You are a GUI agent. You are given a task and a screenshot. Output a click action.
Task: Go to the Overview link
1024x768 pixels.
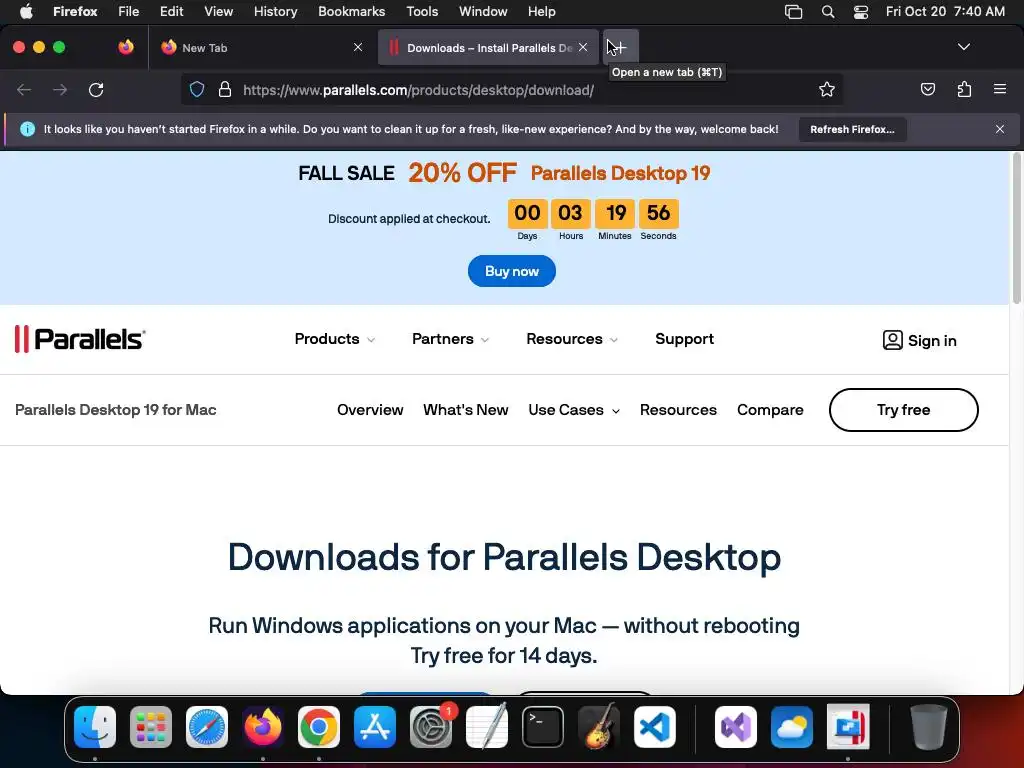(370, 410)
